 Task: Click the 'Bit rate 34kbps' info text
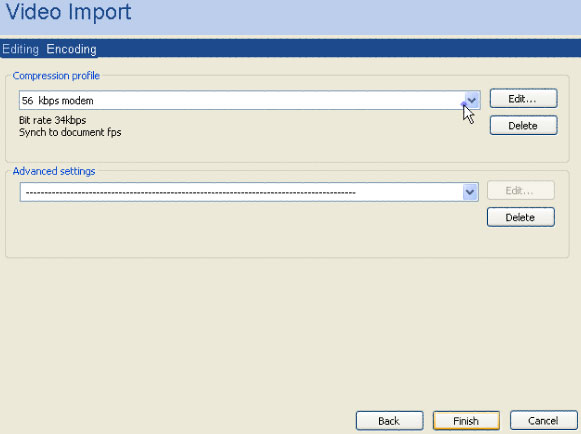pyautogui.click(x=52, y=120)
